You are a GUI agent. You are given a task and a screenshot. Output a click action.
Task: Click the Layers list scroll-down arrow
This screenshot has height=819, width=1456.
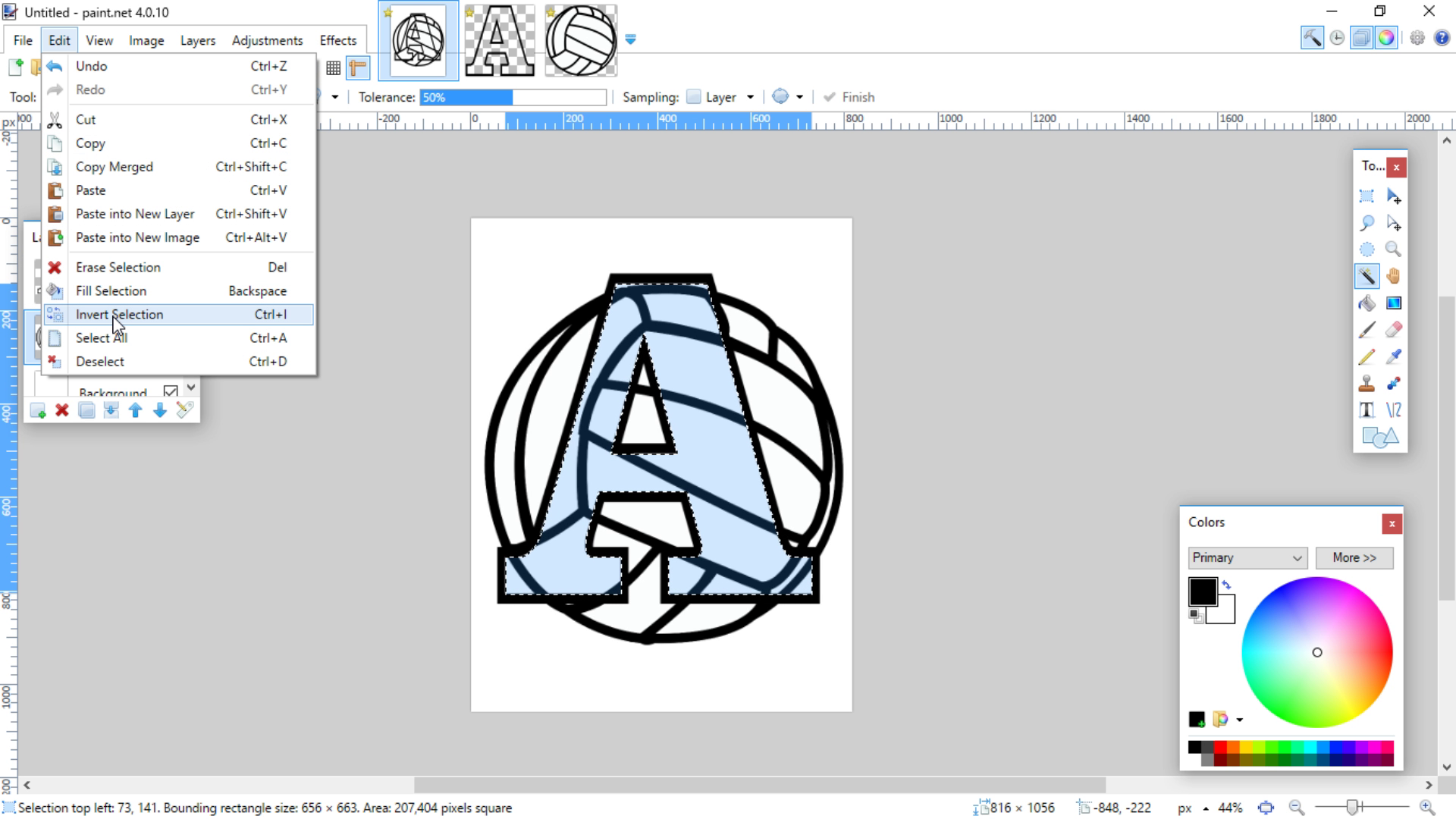pyautogui.click(x=190, y=388)
